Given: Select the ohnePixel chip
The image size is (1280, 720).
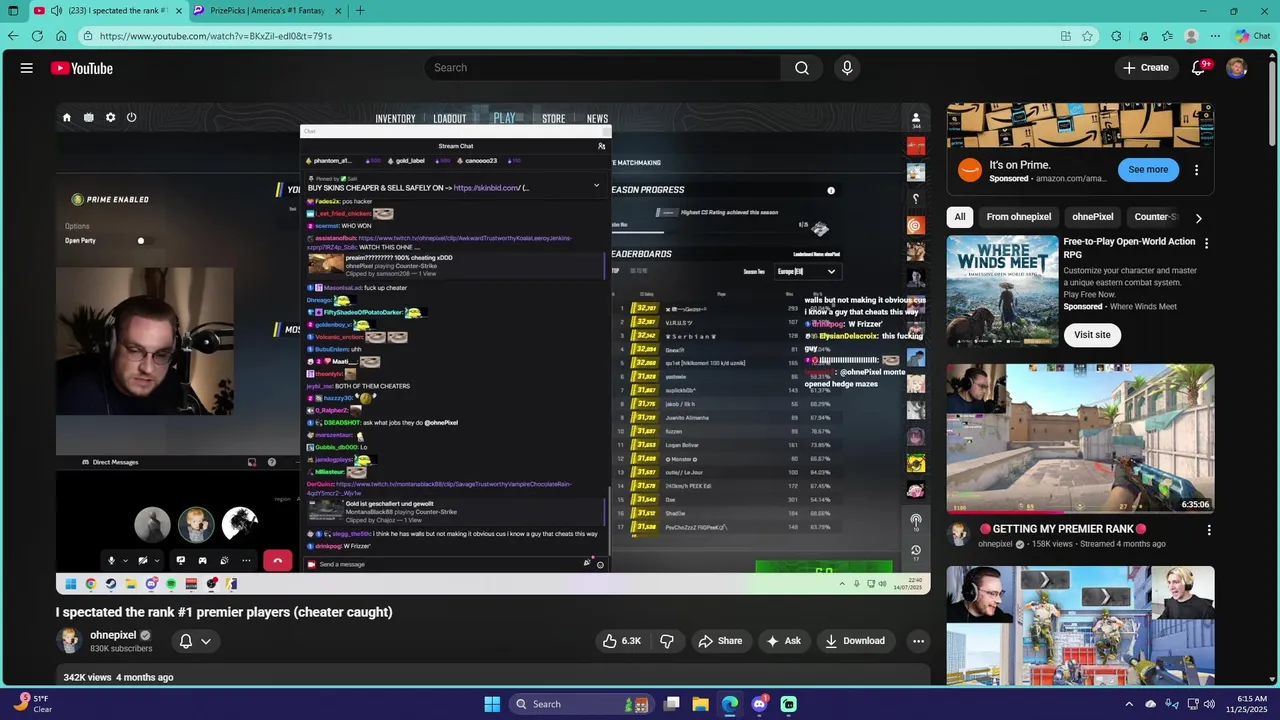Looking at the screenshot, I should tap(1093, 217).
